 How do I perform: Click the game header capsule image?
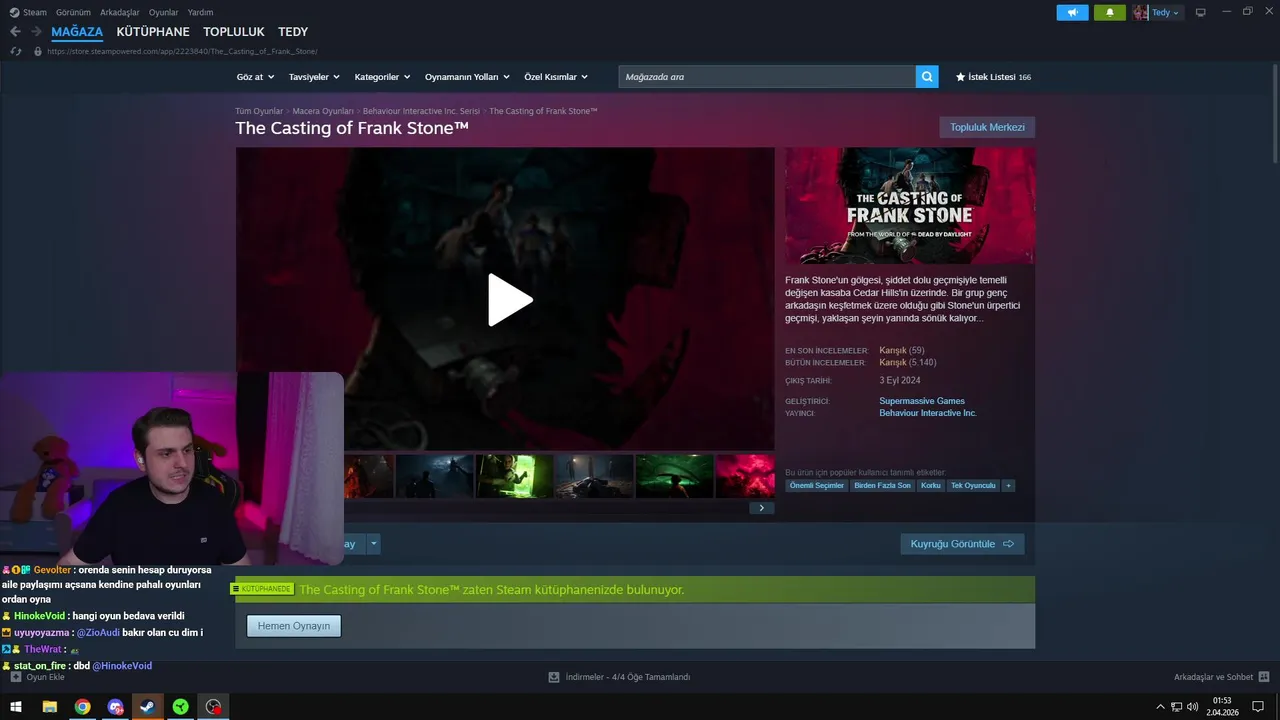[x=910, y=206]
